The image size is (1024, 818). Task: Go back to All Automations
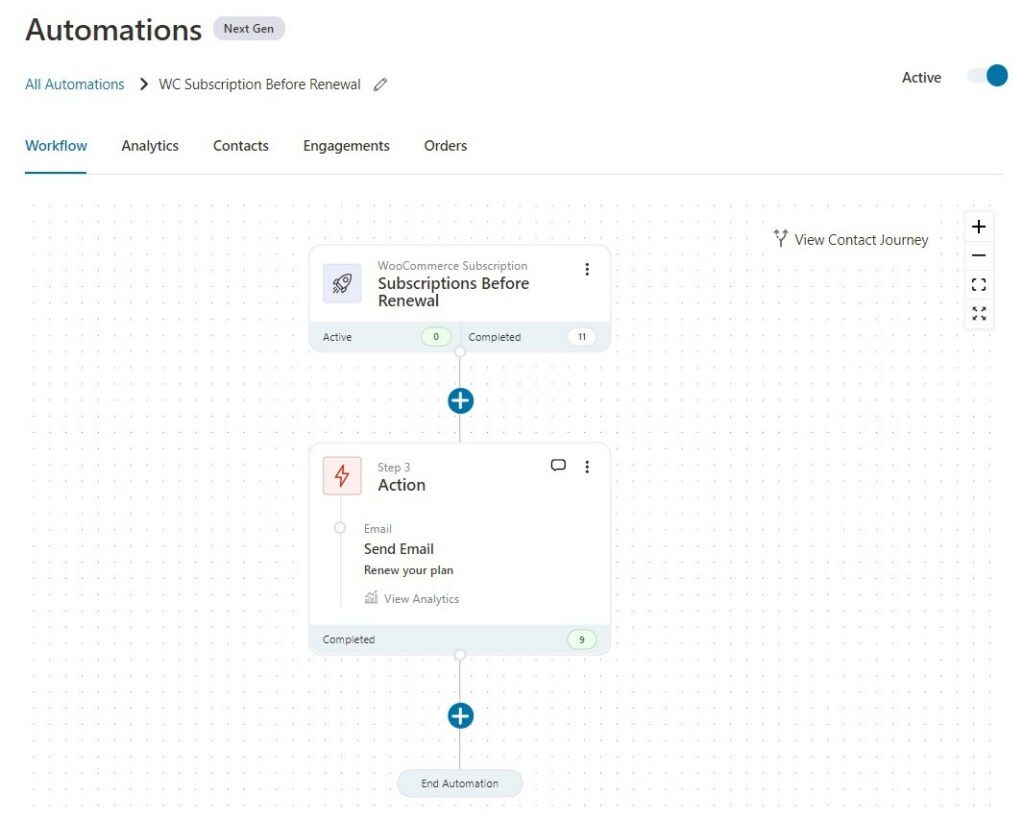point(74,84)
